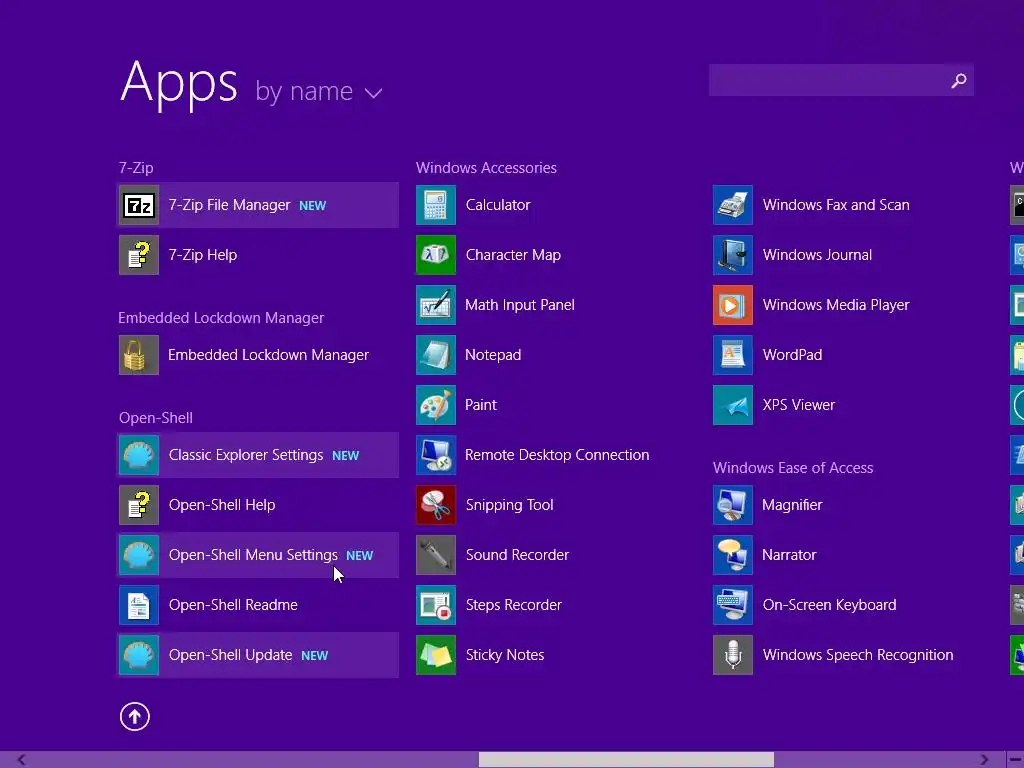Open the Math Input Panel icon
The height and width of the screenshot is (768, 1024).
(x=436, y=305)
